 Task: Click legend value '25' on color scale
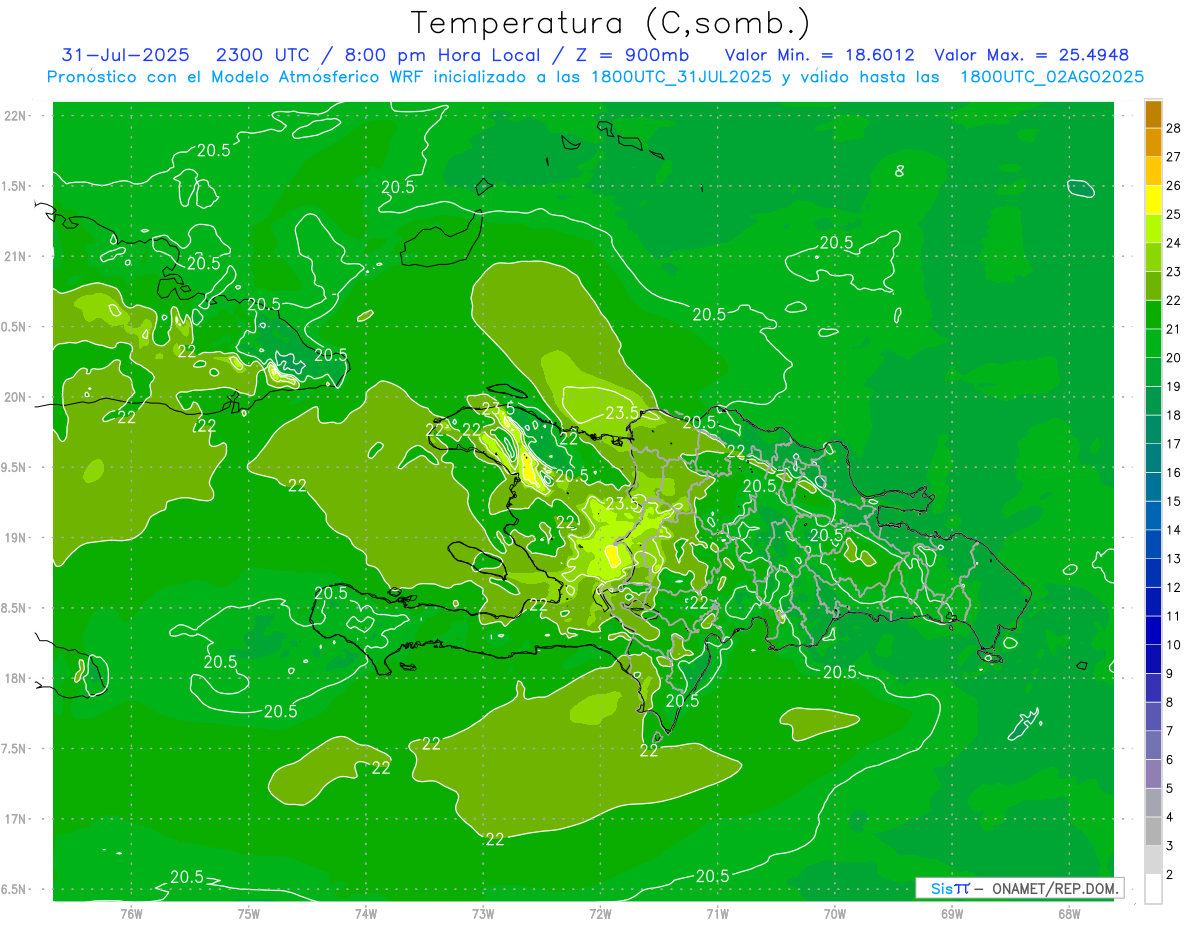click(1174, 213)
